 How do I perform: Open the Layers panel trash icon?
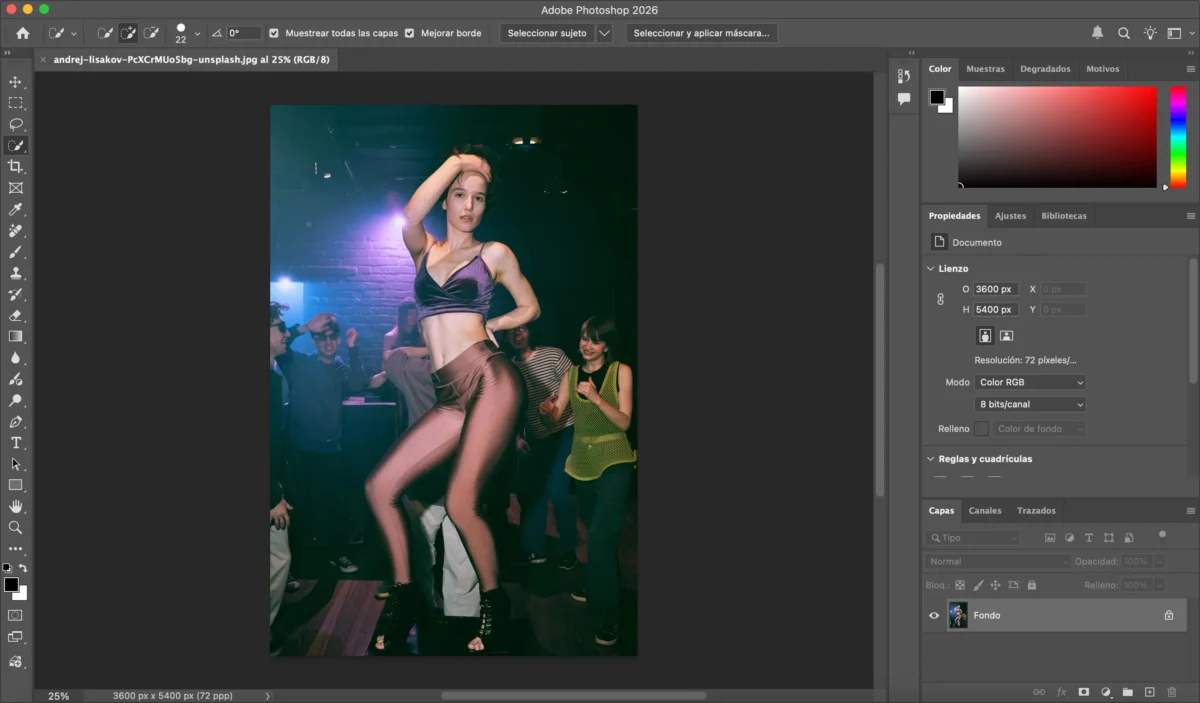click(x=1172, y=691)
